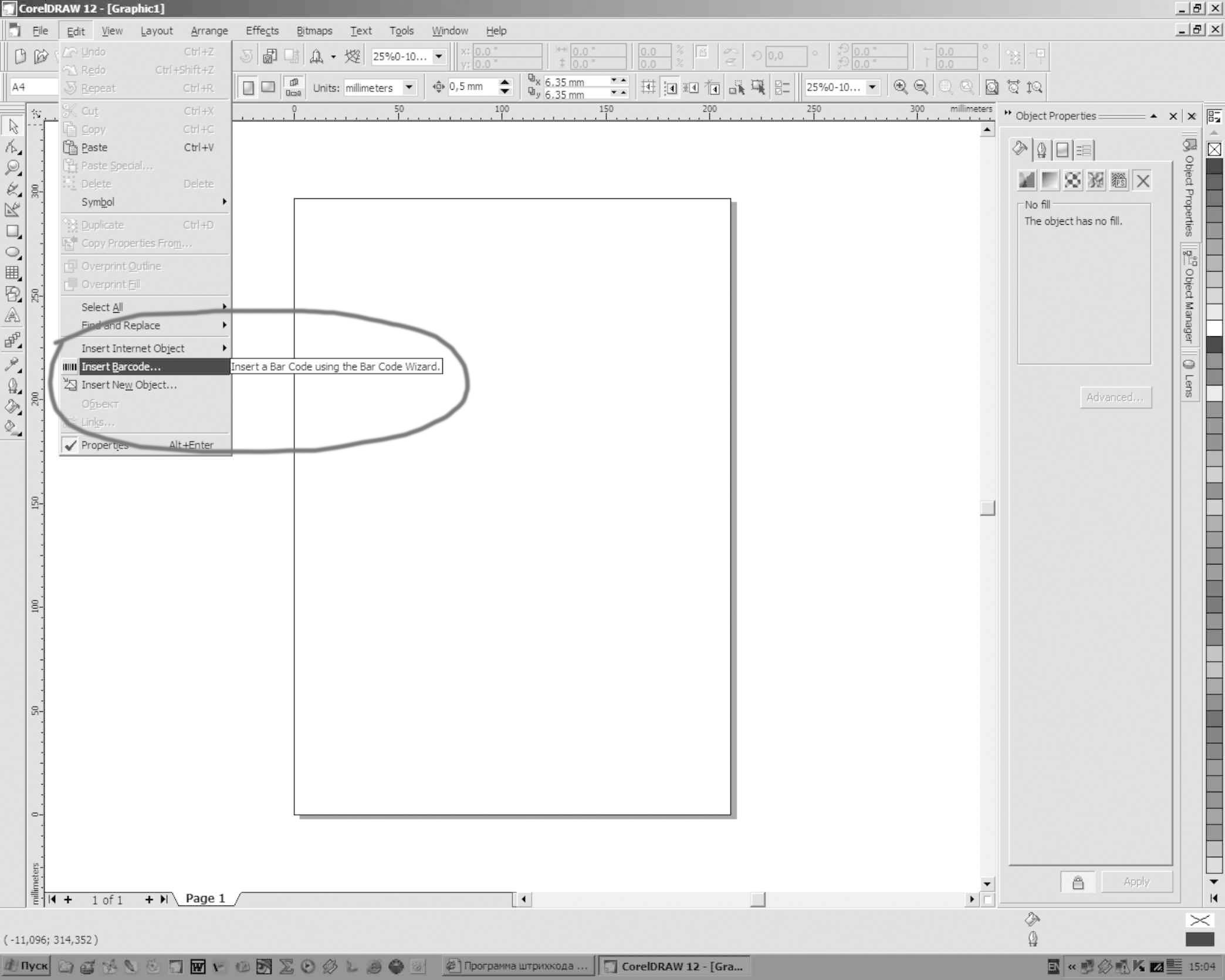Select the Pick tool in toolbox
The width and height of the screenshot is (1225, 980).
[x=13, y=126]
